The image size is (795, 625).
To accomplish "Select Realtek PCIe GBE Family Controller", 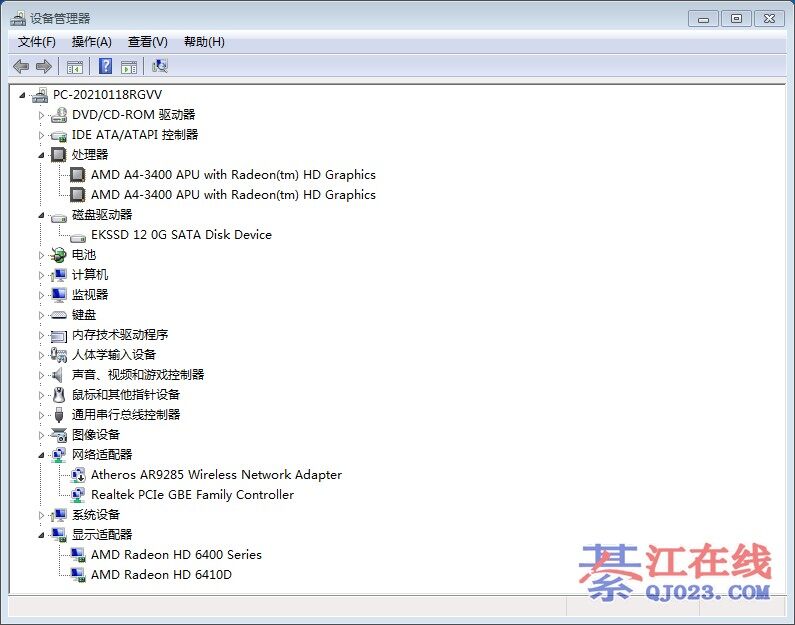I will (x=192, y=495).
